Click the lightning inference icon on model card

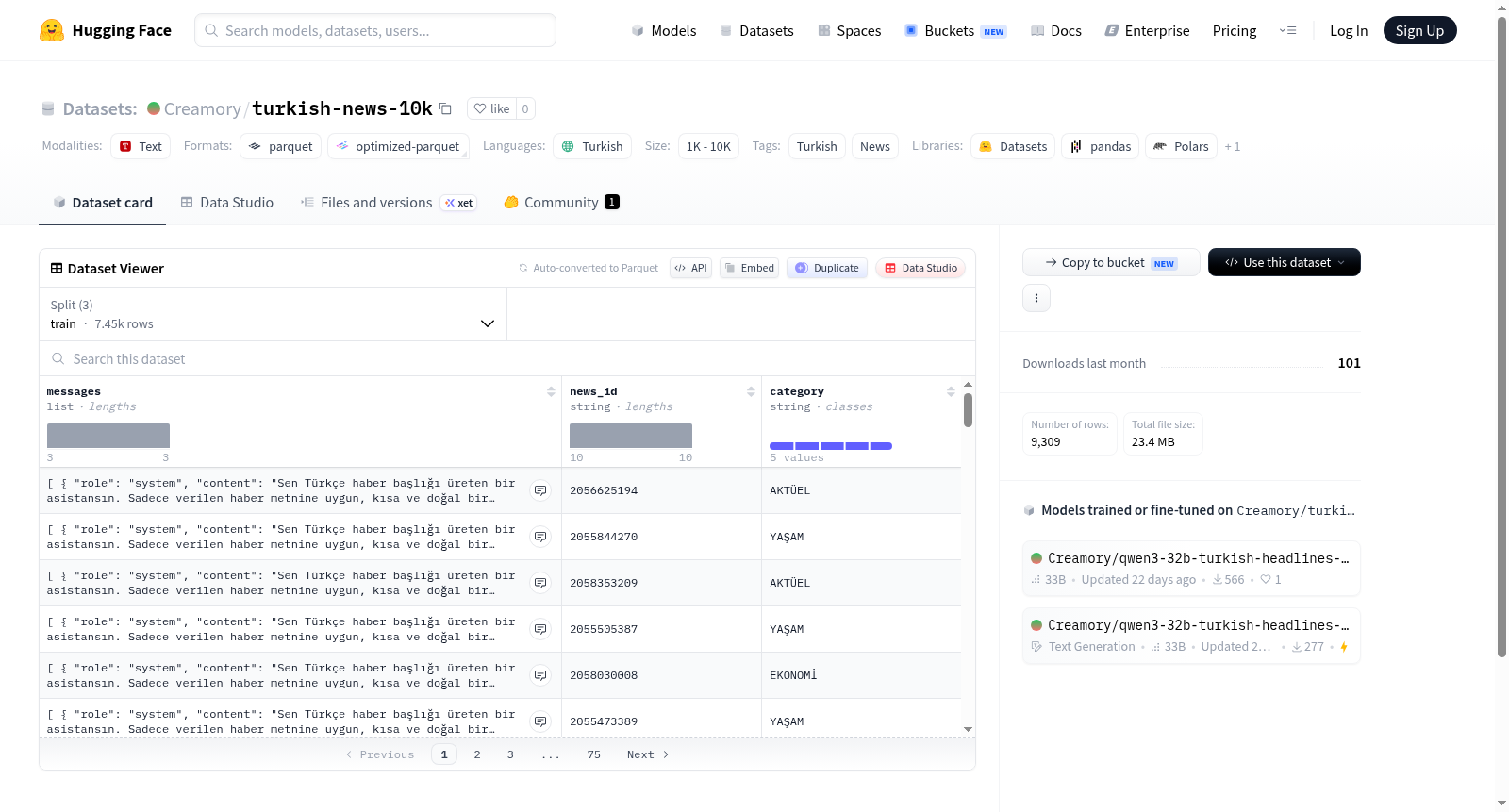coord(1344,647)
